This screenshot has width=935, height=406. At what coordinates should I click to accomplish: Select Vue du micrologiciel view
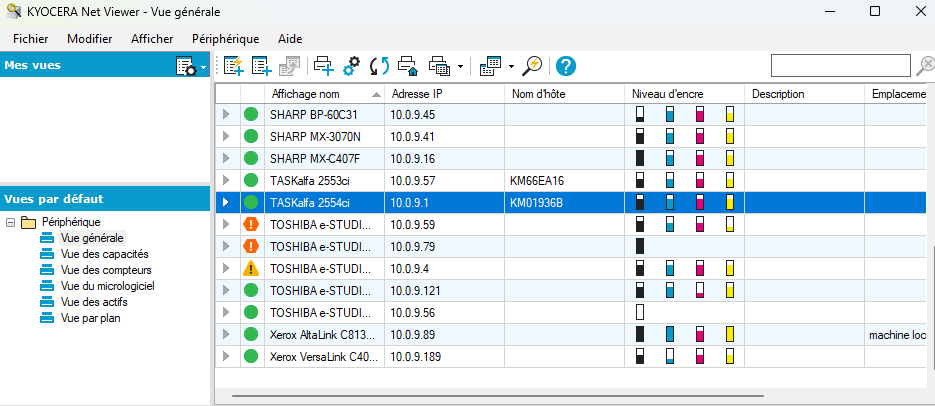[107, 286]
